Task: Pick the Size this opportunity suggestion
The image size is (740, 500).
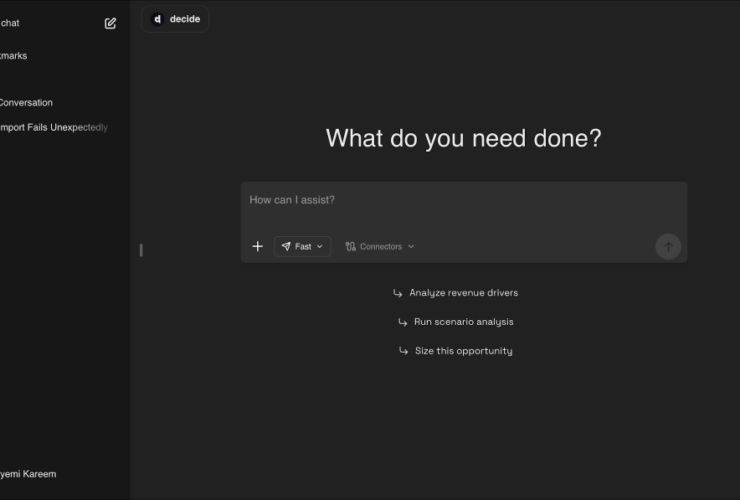Action: pyautogui.click(x=463, y=351)
